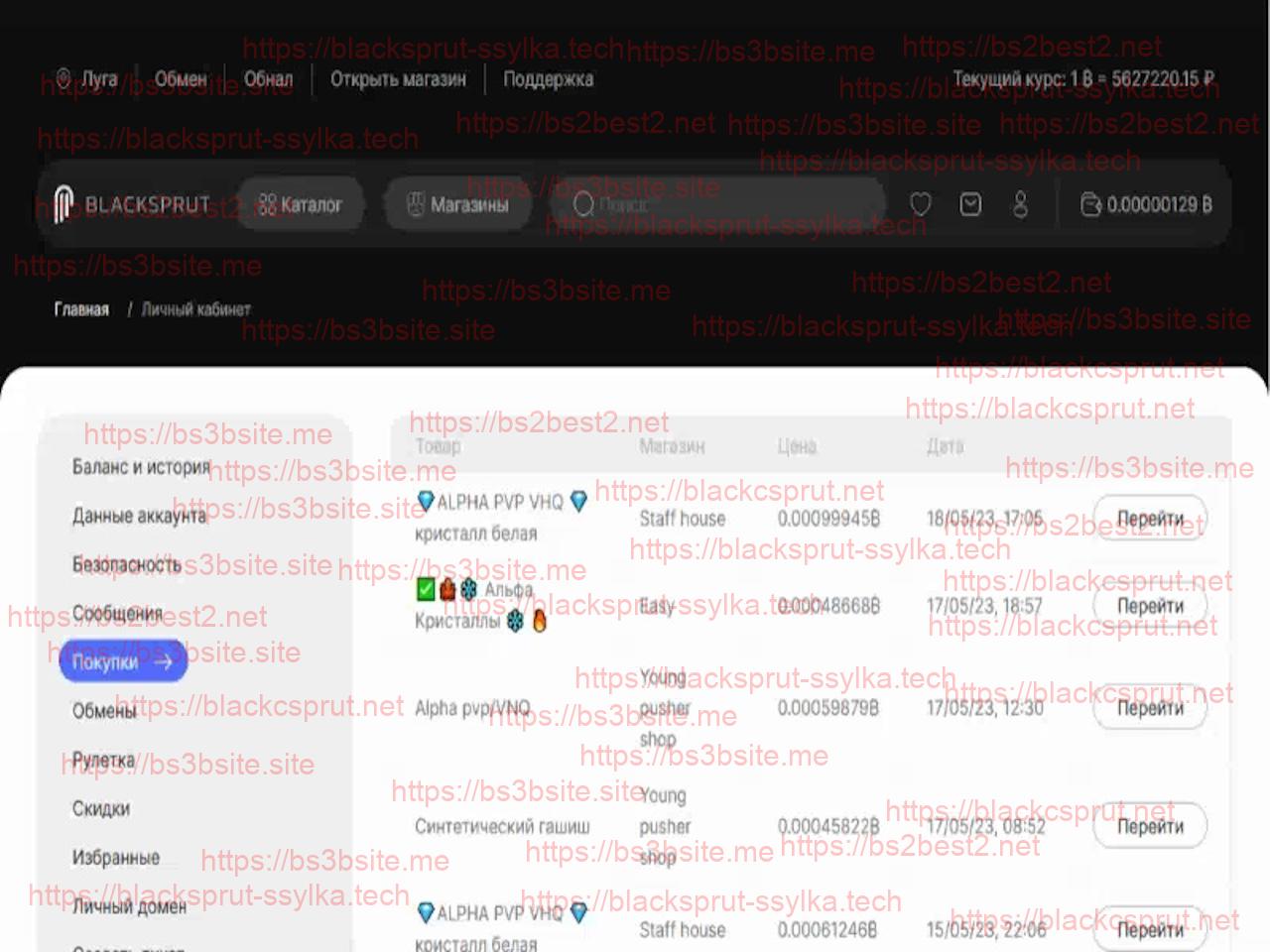Open Сообщения in the sidebar

click(117, 613)
